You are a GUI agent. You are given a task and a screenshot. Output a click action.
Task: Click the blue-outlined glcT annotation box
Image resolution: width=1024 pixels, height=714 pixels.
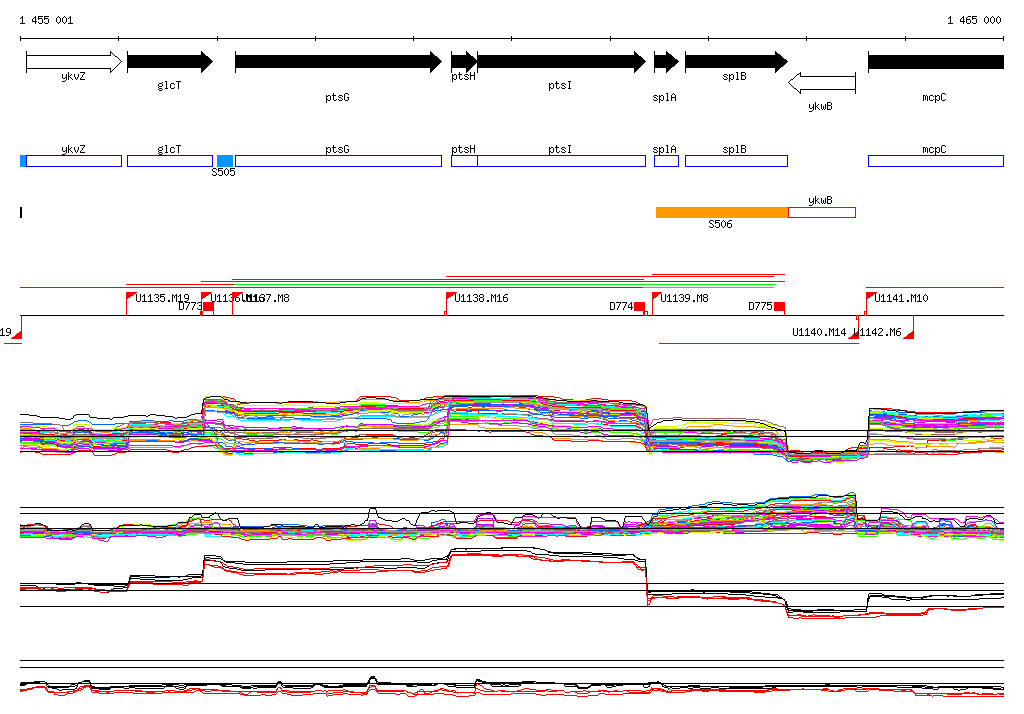point(170,161)
